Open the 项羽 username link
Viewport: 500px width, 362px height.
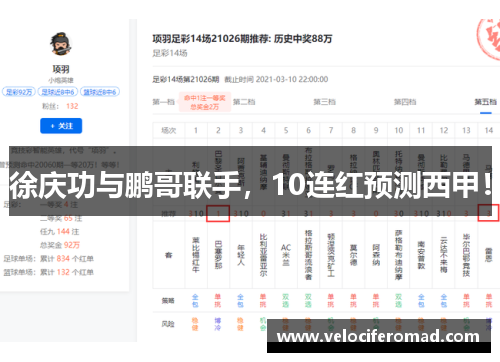61,69
